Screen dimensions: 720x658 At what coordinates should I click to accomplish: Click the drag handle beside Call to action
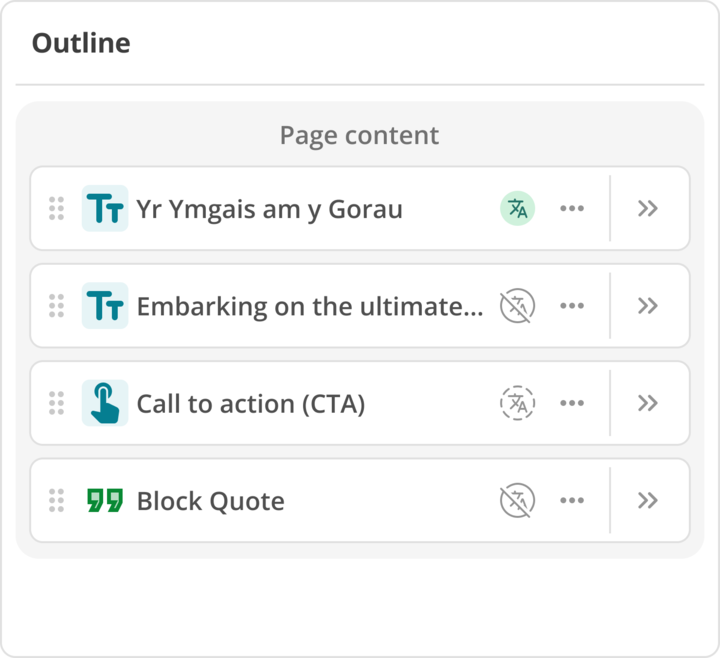57,403
